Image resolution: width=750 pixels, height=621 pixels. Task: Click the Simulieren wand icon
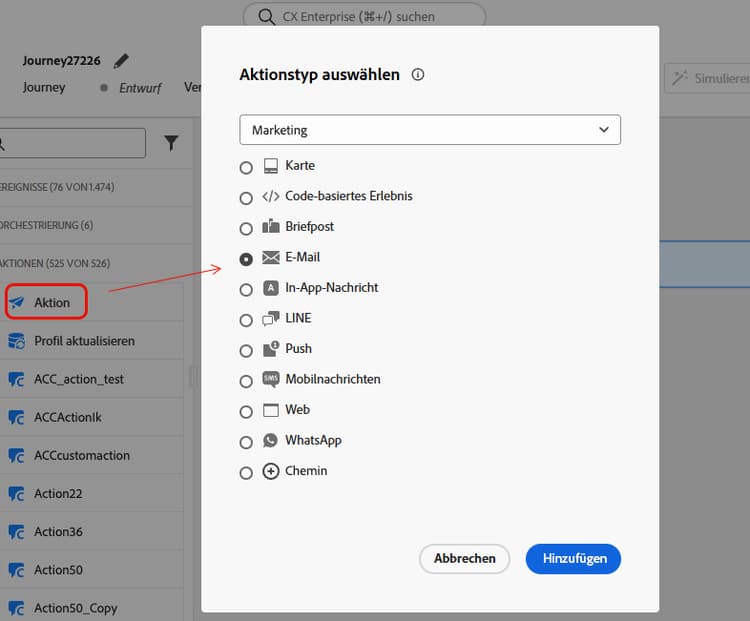tap(680, 78)
